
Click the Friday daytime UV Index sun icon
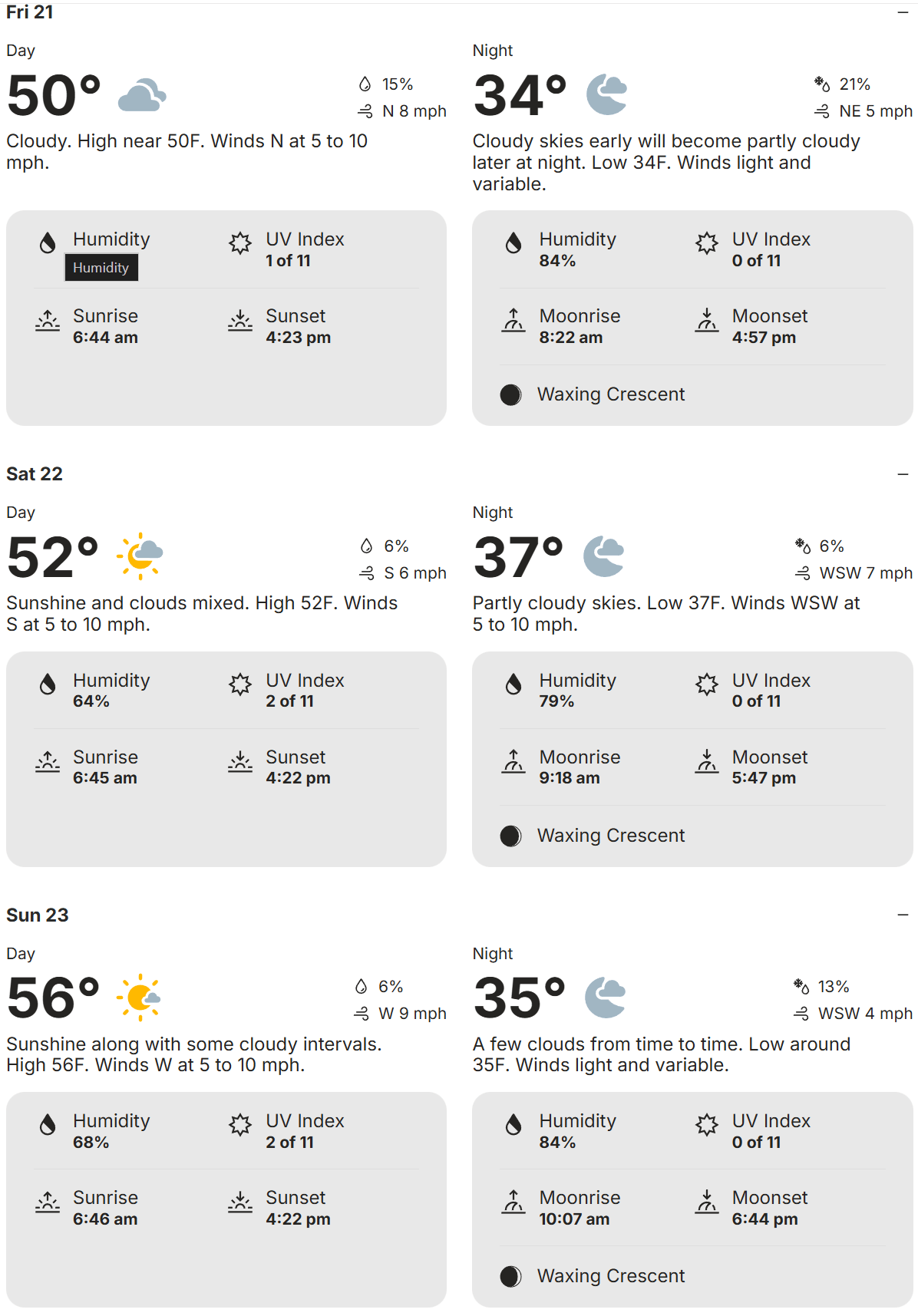[x=240, y=243]
